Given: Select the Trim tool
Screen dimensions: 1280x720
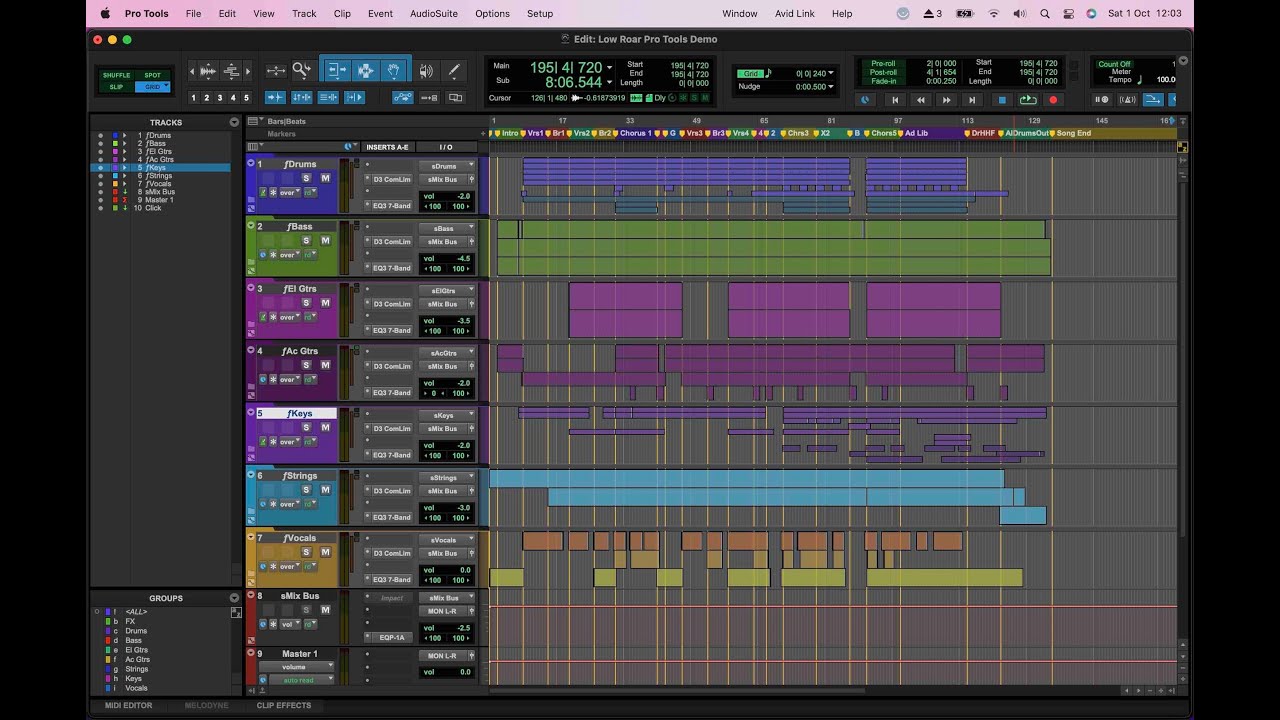Looking at the screenshot, I should pyautogui.click(x=337, y=71).
